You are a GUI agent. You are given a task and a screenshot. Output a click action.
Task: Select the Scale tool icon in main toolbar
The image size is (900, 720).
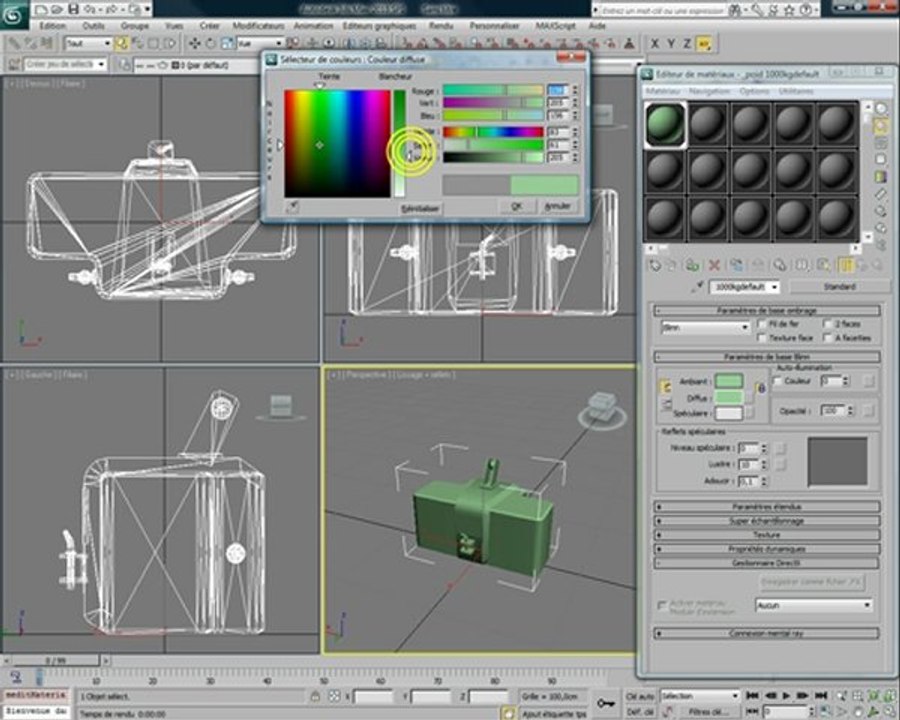(227, 43)
